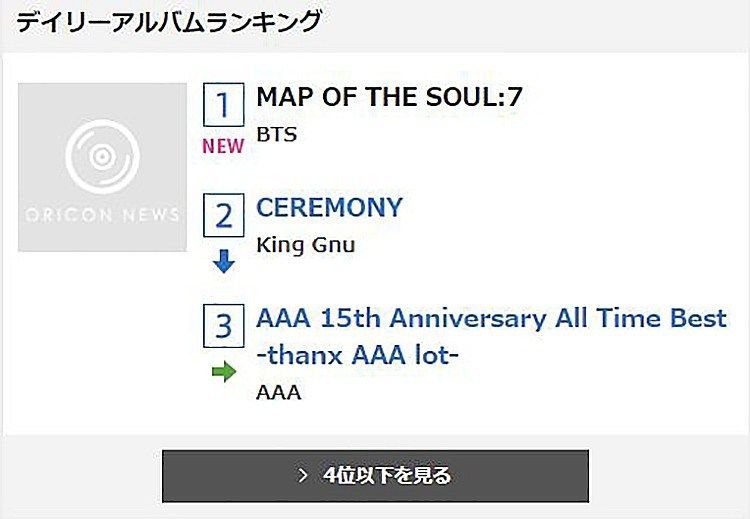Click the AAA artist name
Screen dimensions: 750x519
click(x=278, y=392)
